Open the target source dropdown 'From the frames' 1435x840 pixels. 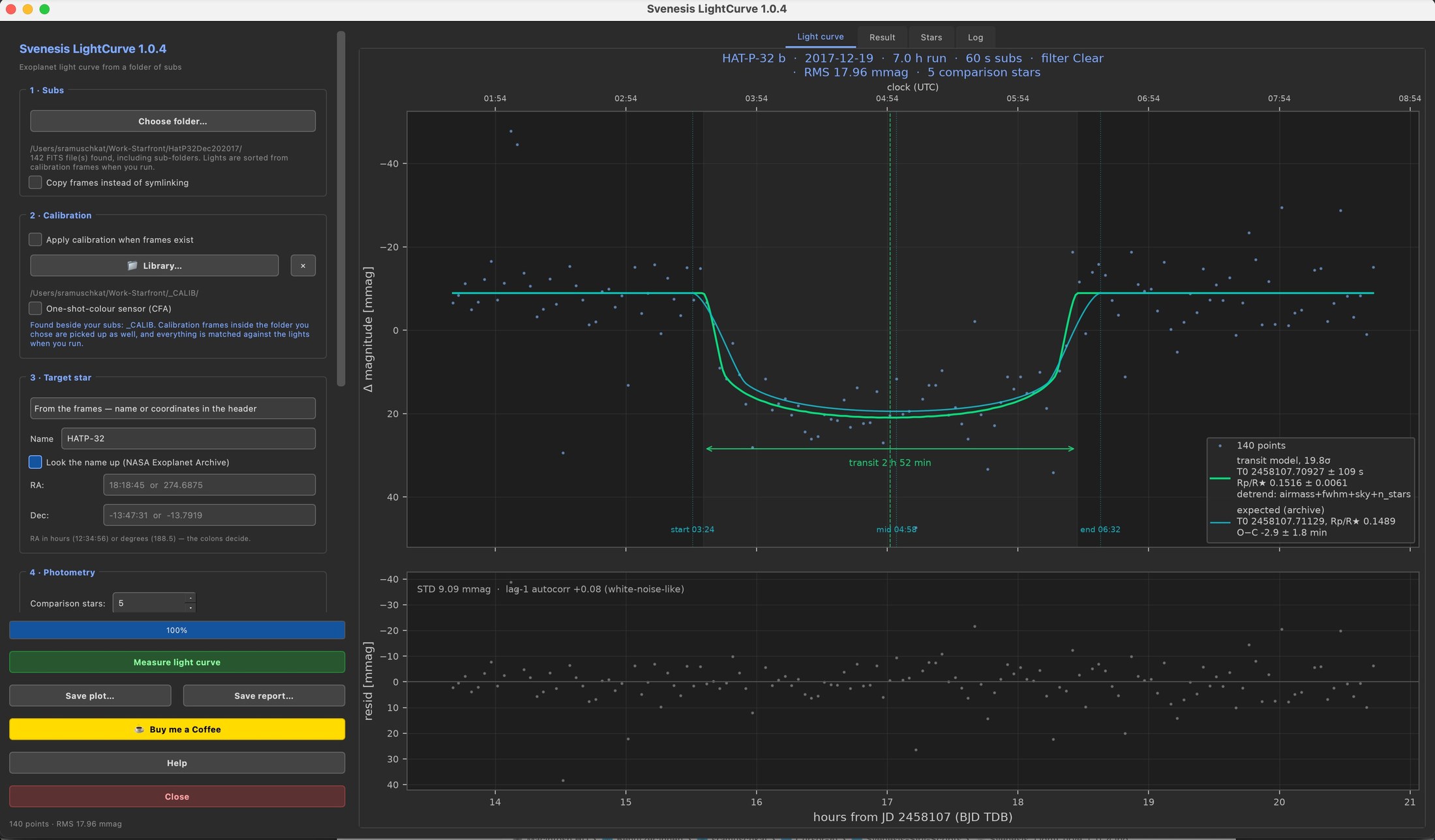pos(173,408)
